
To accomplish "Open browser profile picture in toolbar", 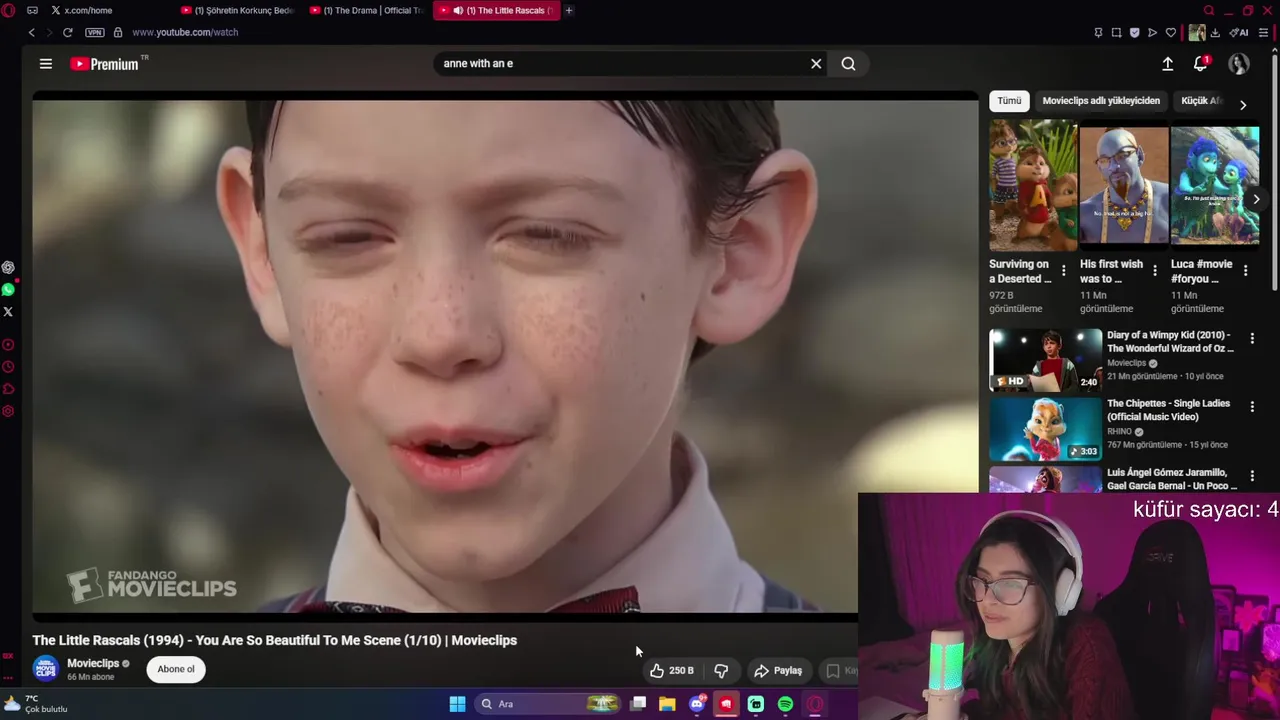I will (x=1197, y=32).
